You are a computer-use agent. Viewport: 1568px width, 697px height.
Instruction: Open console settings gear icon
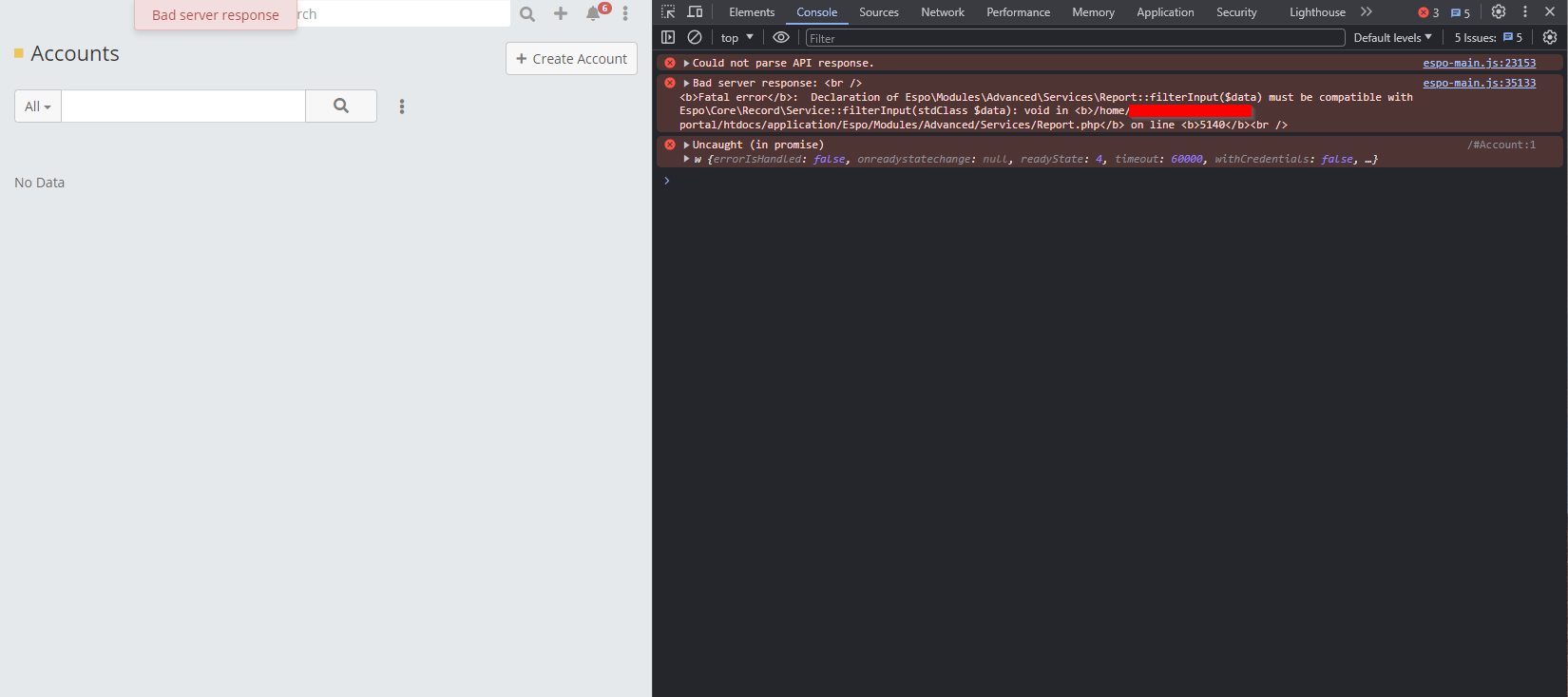1550,38
